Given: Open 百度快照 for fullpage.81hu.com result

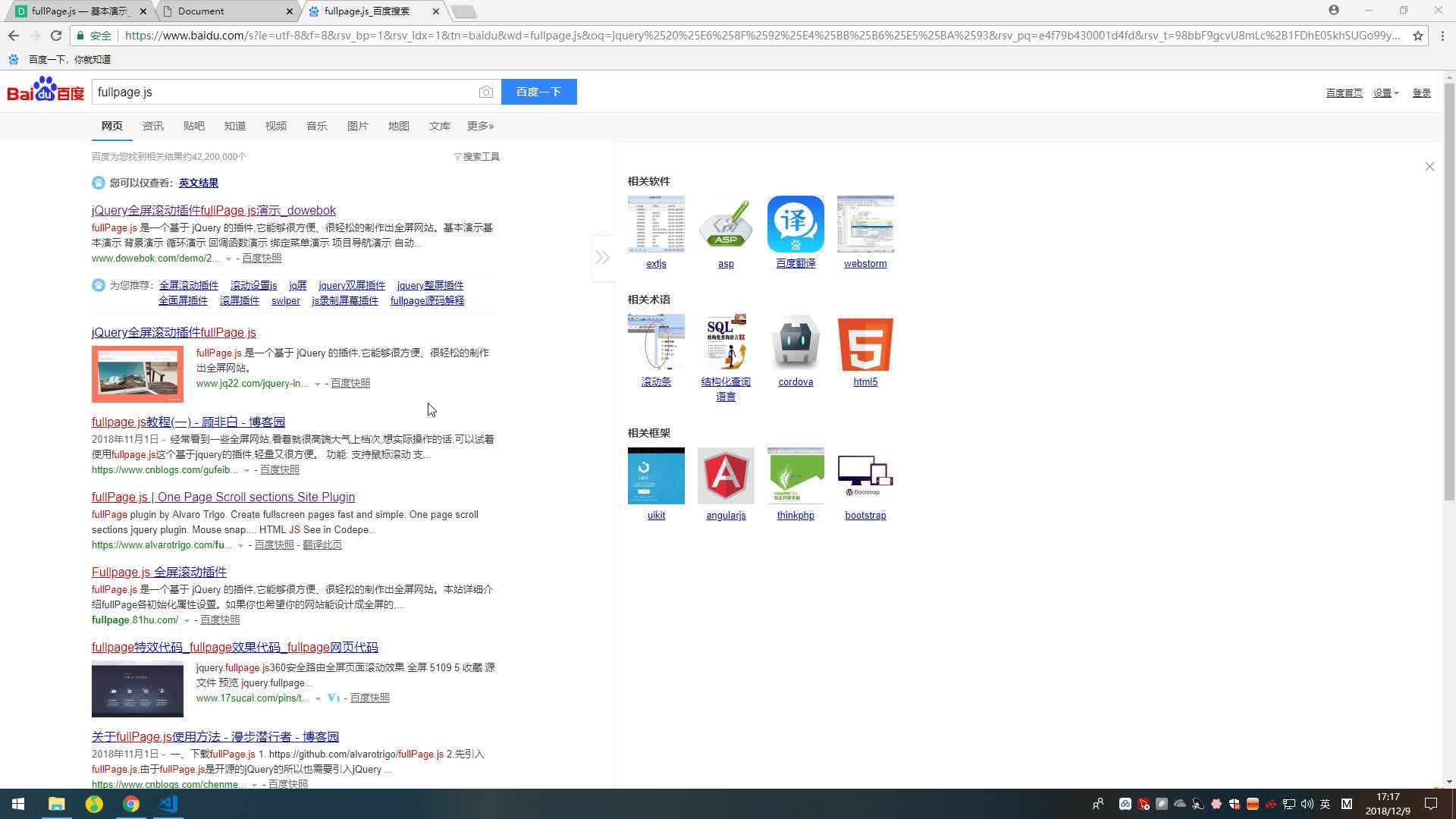Looking at the screenshot, I should 220,620.
